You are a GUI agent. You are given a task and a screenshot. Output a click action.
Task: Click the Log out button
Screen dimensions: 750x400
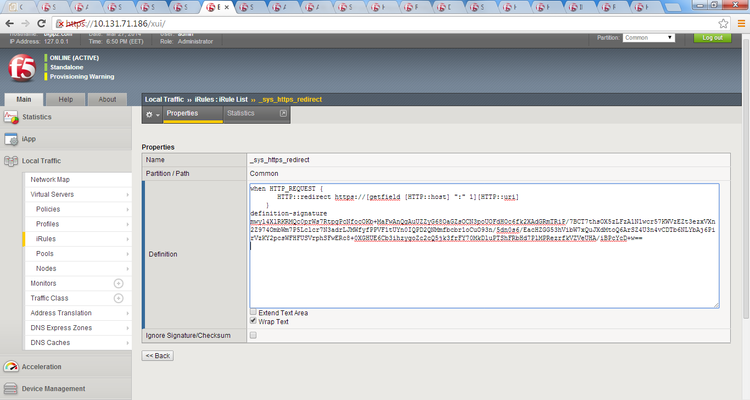coord(712,37)
